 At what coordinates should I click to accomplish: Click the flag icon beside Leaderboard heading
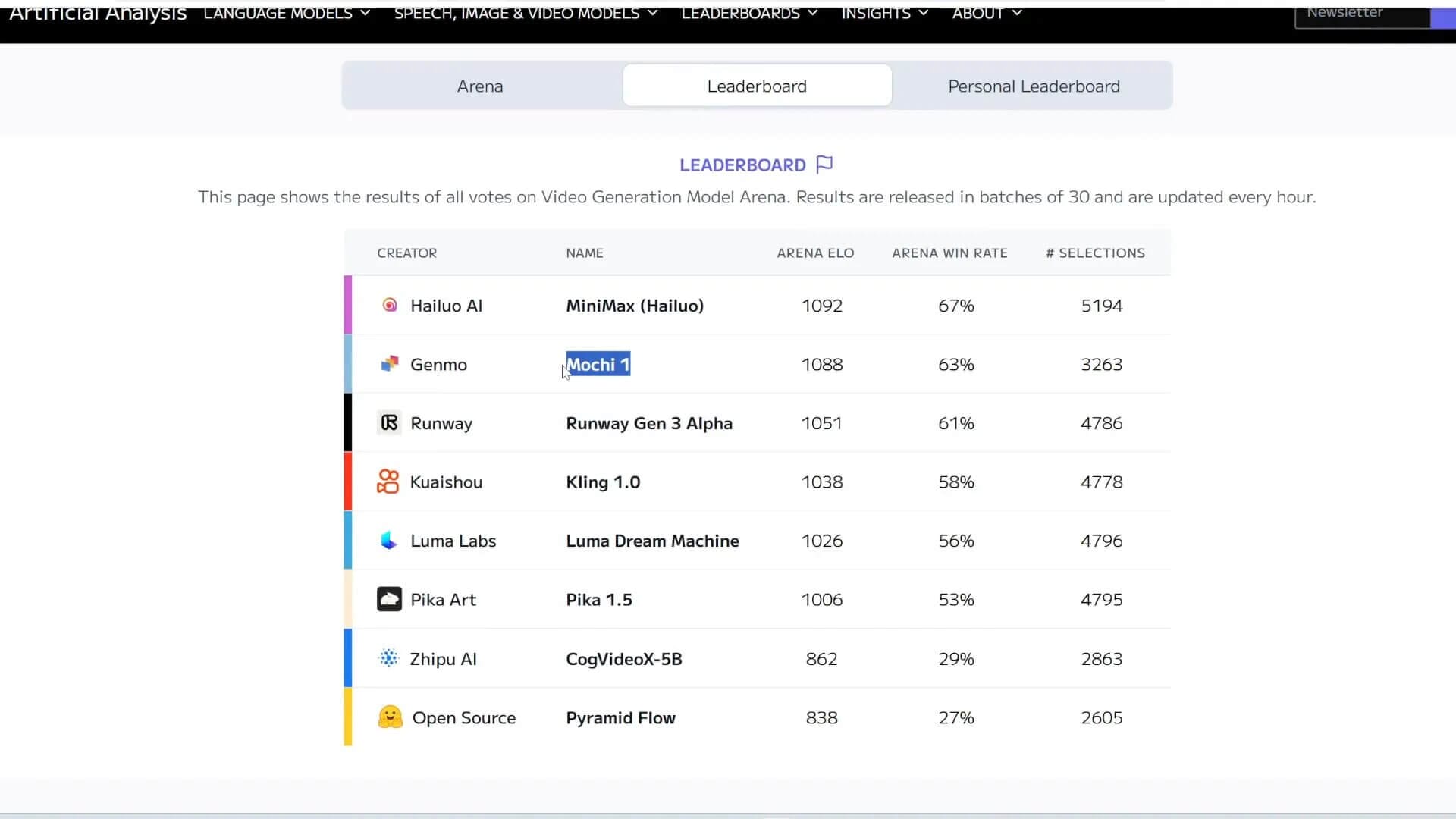(824, 165)
